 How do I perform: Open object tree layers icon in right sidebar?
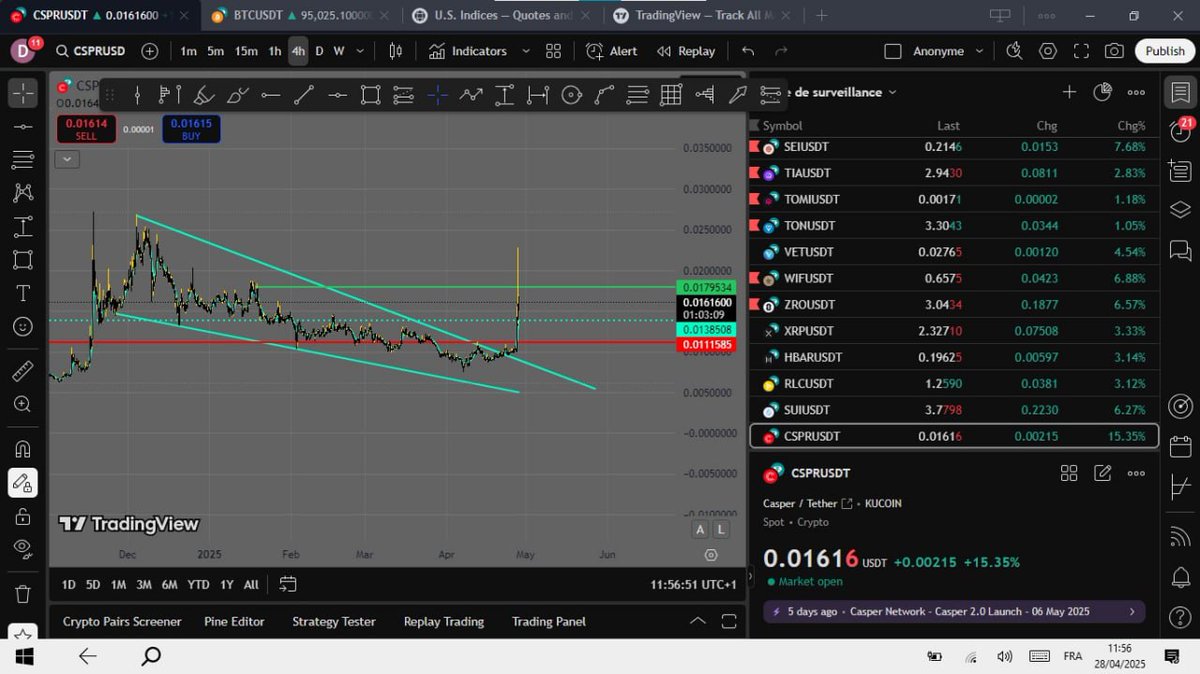coord(1180,209)
